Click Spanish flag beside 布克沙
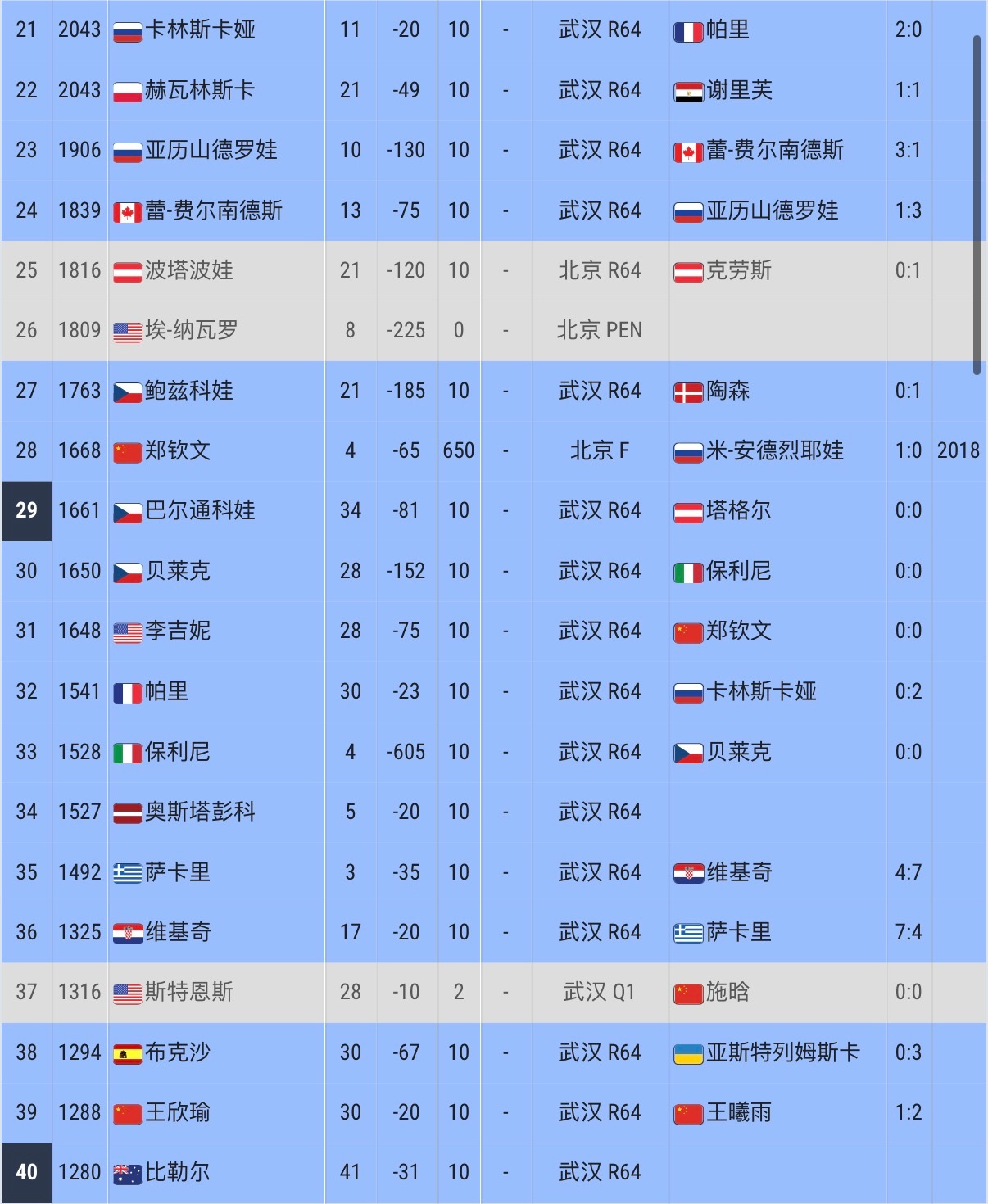 point(127,1055)
